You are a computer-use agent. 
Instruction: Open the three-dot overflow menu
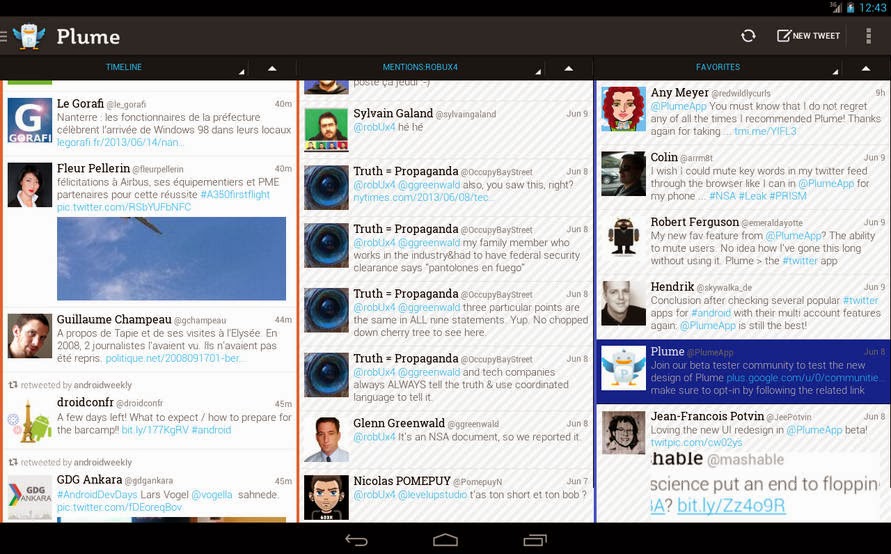coord(868,36)
